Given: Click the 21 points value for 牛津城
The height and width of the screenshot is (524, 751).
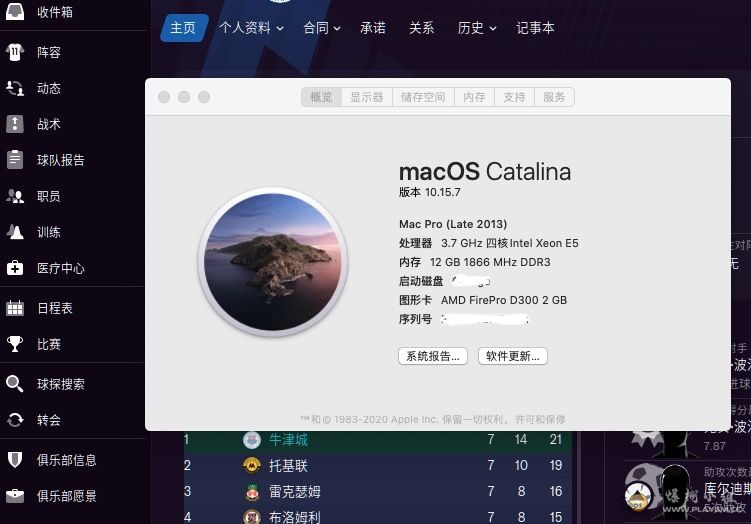Looking at the screenshot, I should tap(556, 440).
